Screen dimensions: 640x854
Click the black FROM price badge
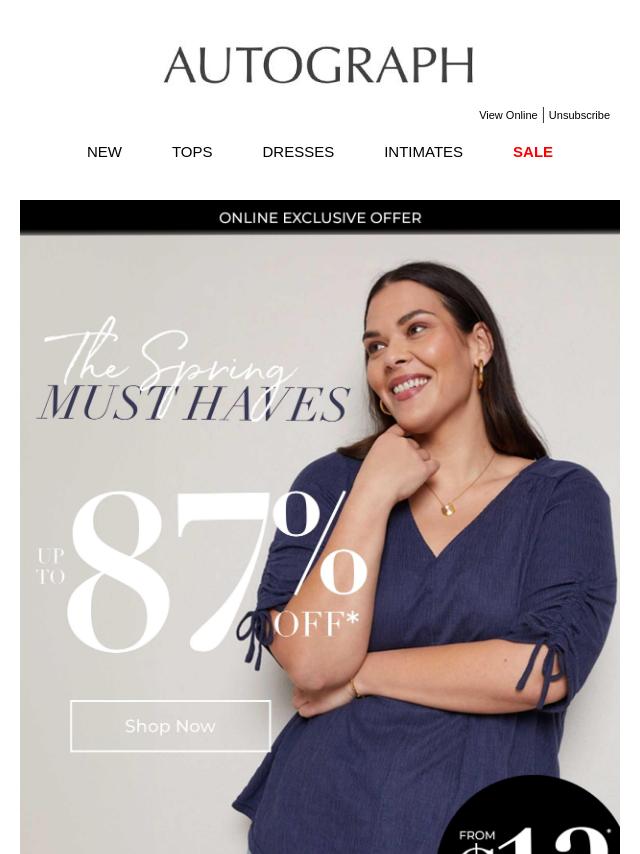[528, 815]
